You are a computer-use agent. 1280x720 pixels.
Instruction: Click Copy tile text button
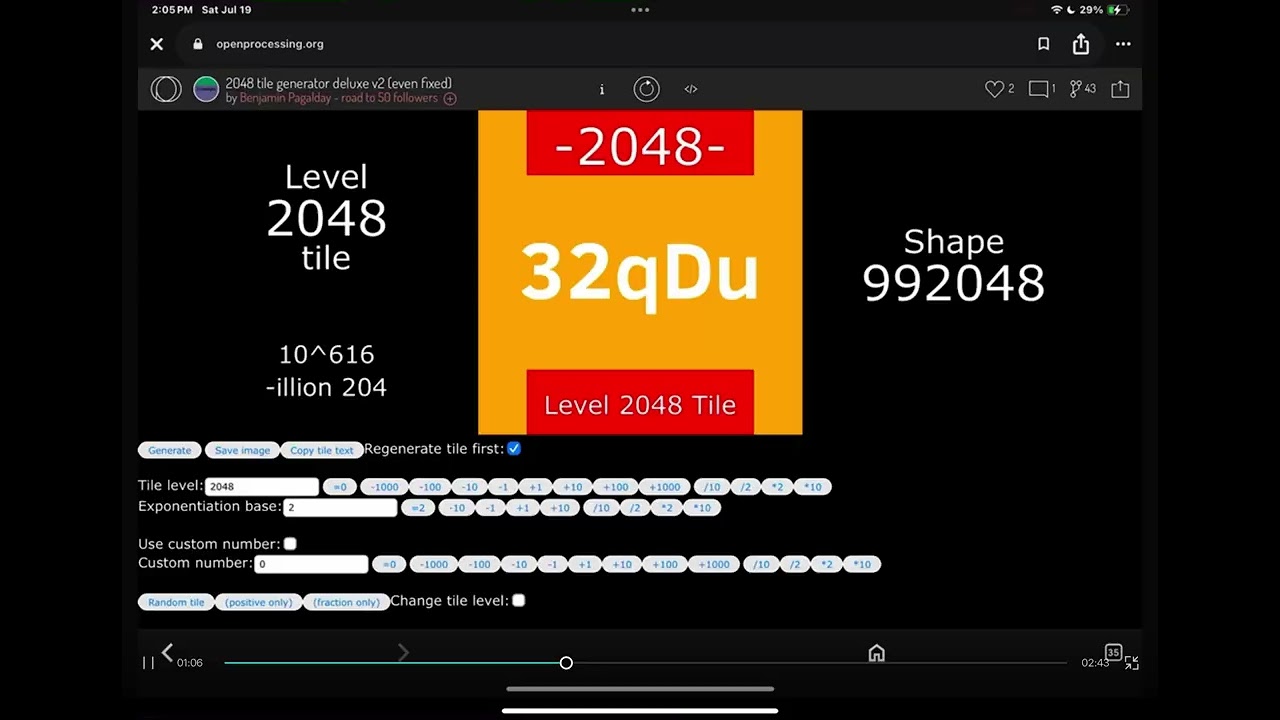[322, 450]
